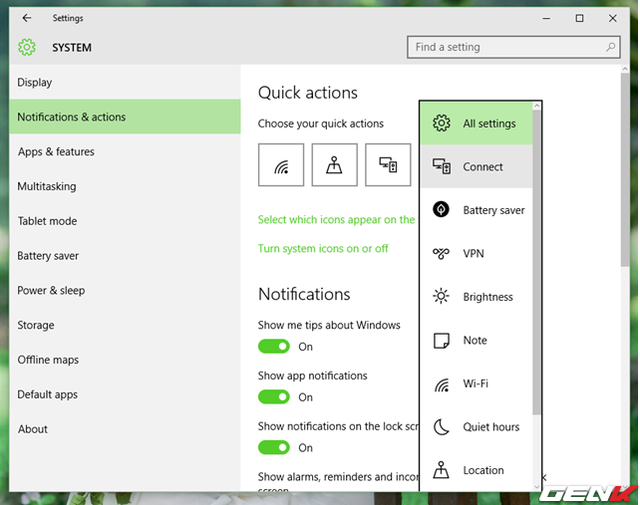Choose VPN option label in dropdown
640x505 pixels.
(x=473, y=254)
